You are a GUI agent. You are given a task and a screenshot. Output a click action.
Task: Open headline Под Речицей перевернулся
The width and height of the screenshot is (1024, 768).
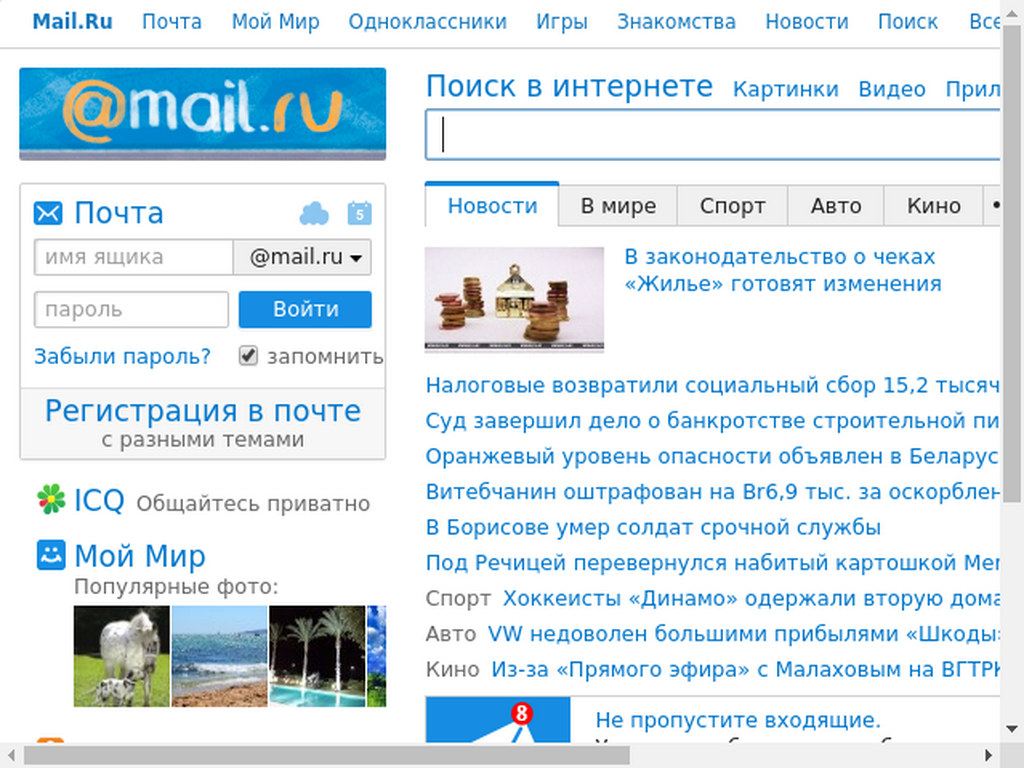pos(712,562)
